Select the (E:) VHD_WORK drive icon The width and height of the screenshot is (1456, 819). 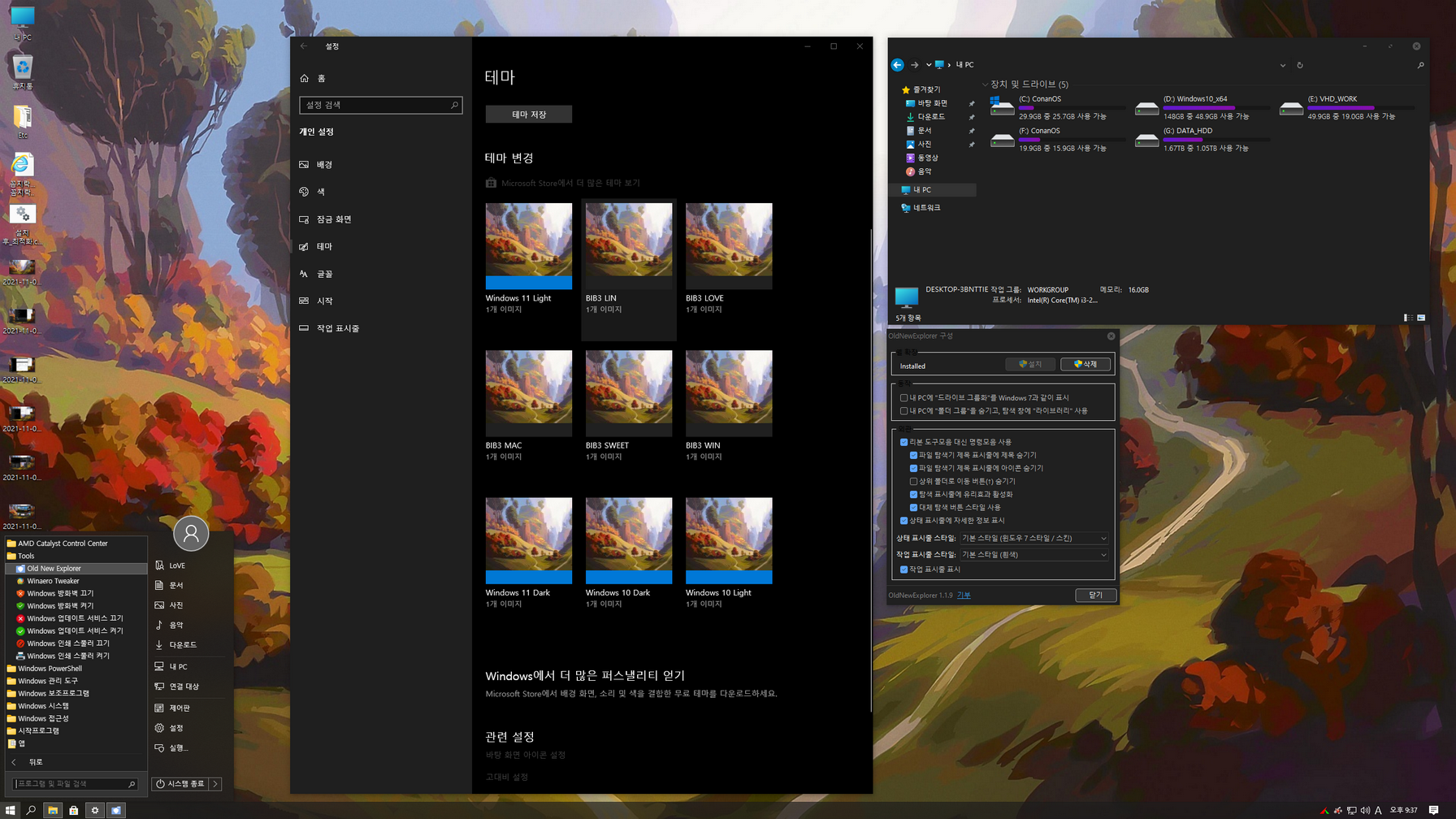pyautogui.click(x=1291, y=108)
